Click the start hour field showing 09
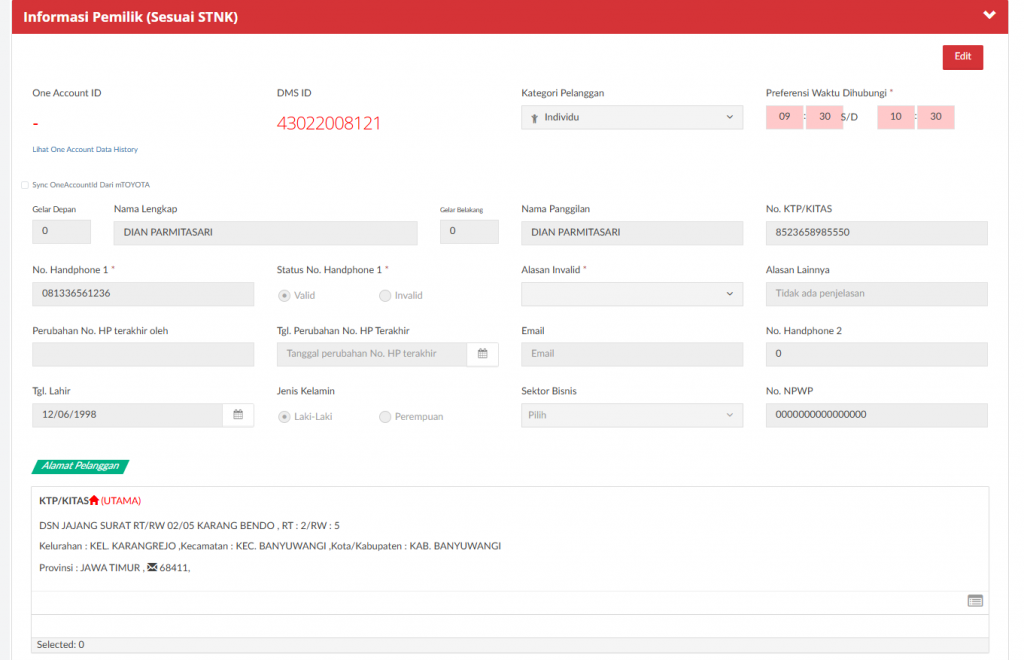The width and height of the screenshot is (1024, 660). [x=784, y=117]
